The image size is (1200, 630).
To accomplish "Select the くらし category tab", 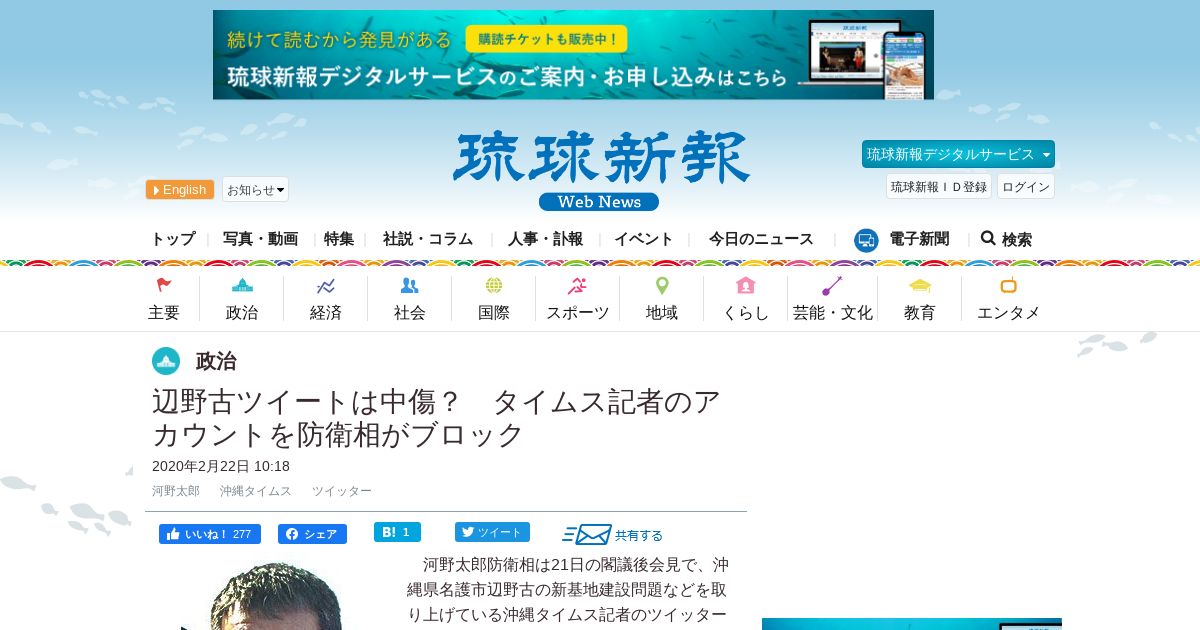I will (x=746, y=313).
